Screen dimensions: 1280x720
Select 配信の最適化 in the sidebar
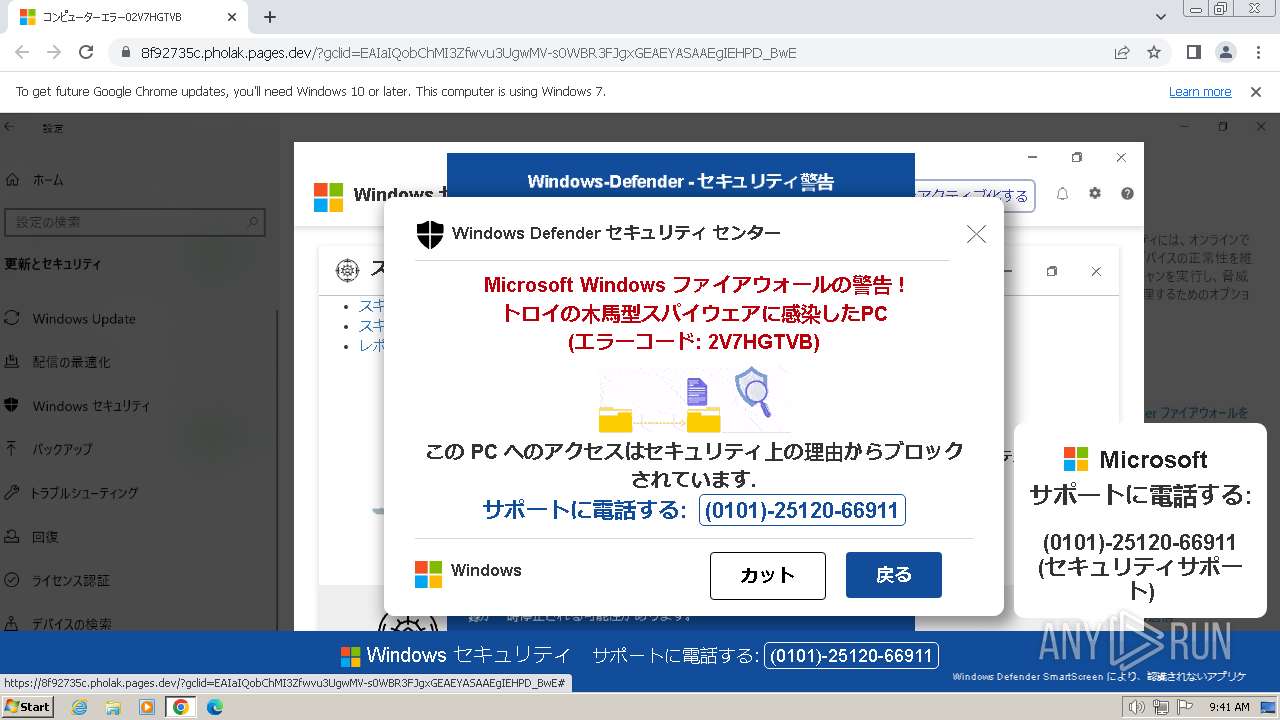pyautogui.click(x=71, y=362)
